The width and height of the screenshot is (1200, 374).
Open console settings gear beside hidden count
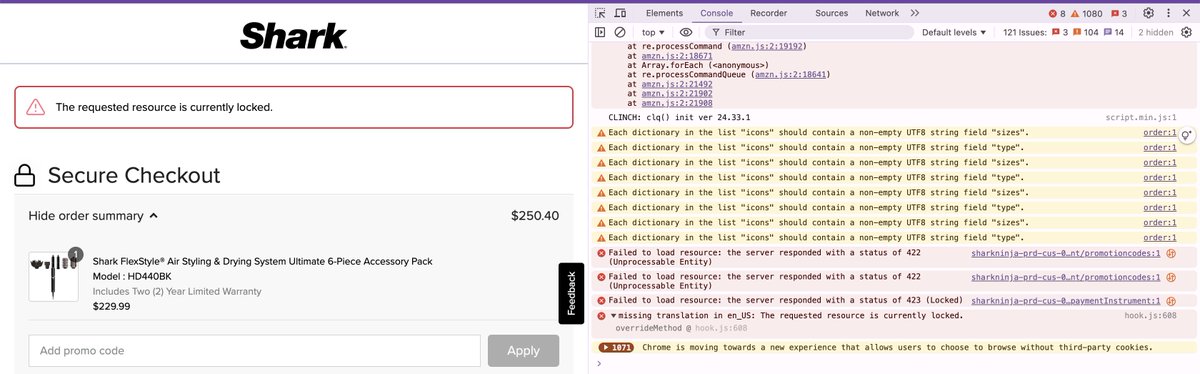tap(1186, 32)
